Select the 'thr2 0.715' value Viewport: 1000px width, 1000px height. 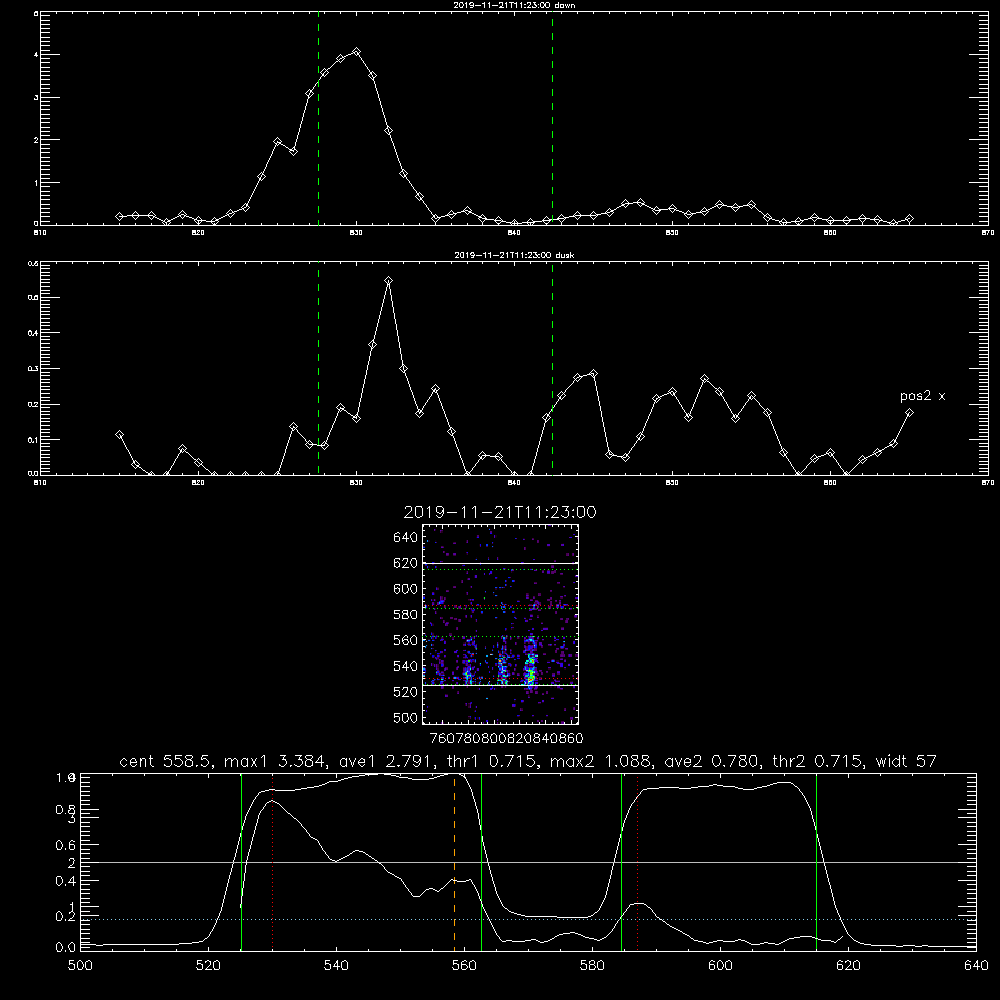[x=818, y=761]
